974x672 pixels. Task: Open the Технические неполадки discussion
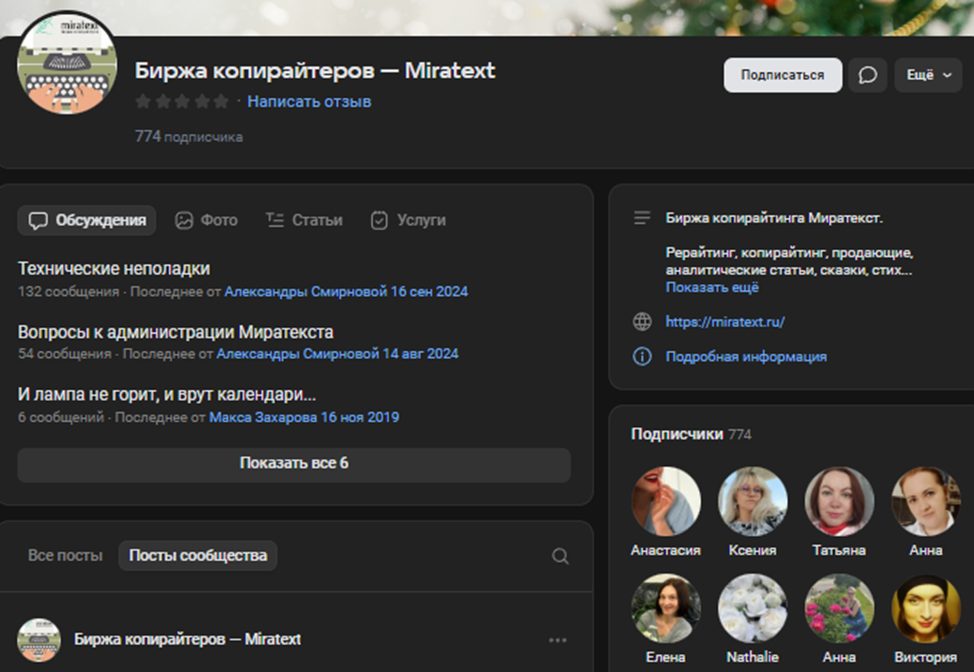coord(114,268)
